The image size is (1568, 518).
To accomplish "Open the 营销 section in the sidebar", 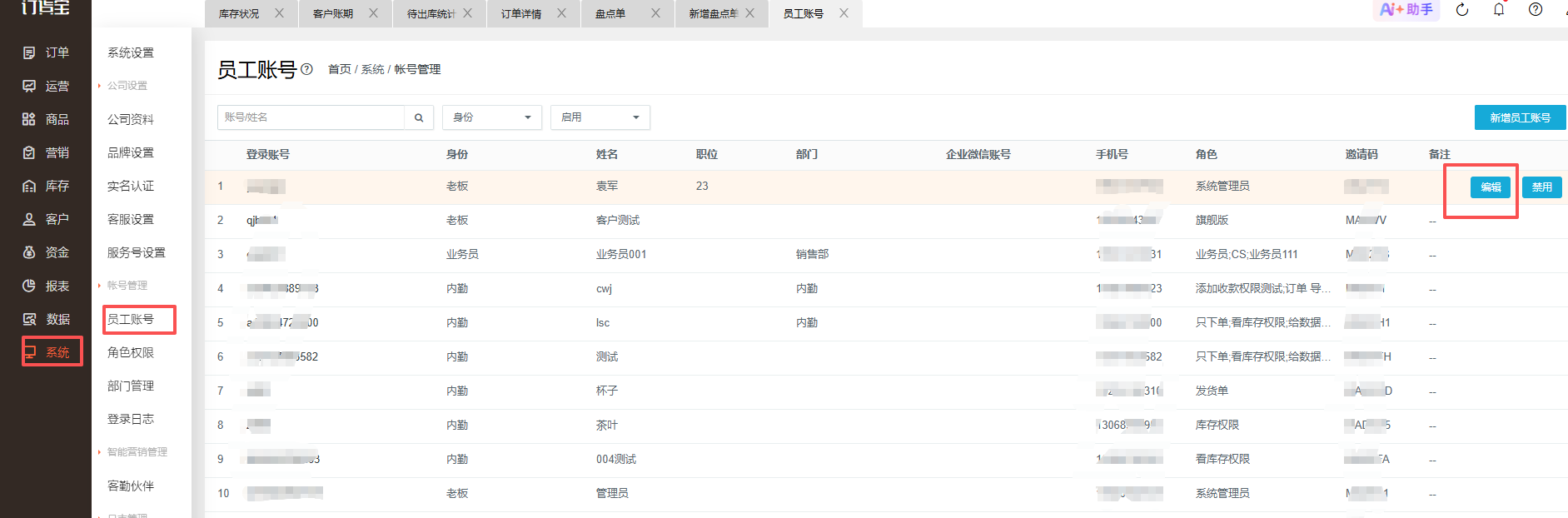I will pyautogui.click(x=46, y=152).
